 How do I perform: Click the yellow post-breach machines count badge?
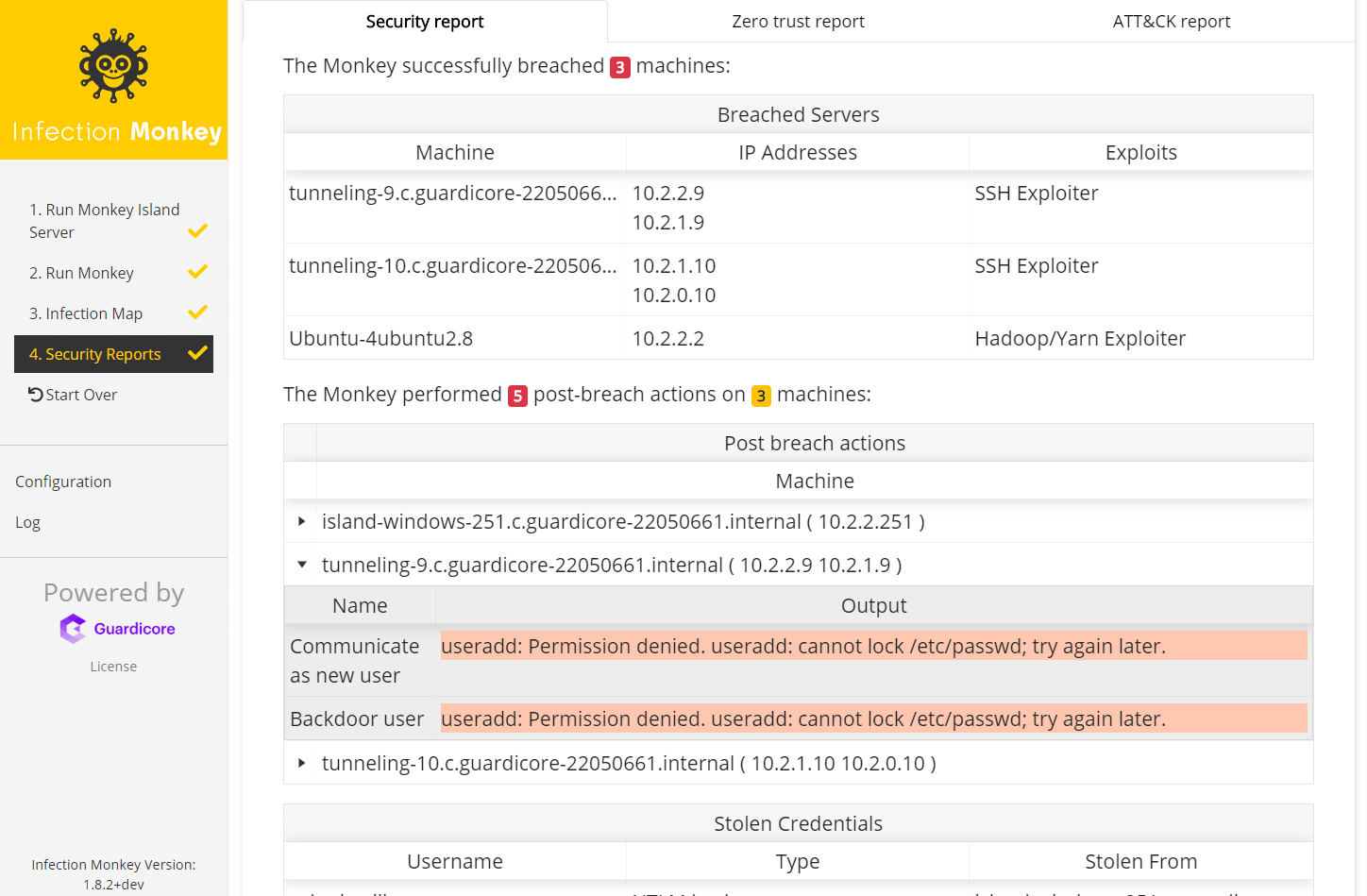click(x=761, y=396)
